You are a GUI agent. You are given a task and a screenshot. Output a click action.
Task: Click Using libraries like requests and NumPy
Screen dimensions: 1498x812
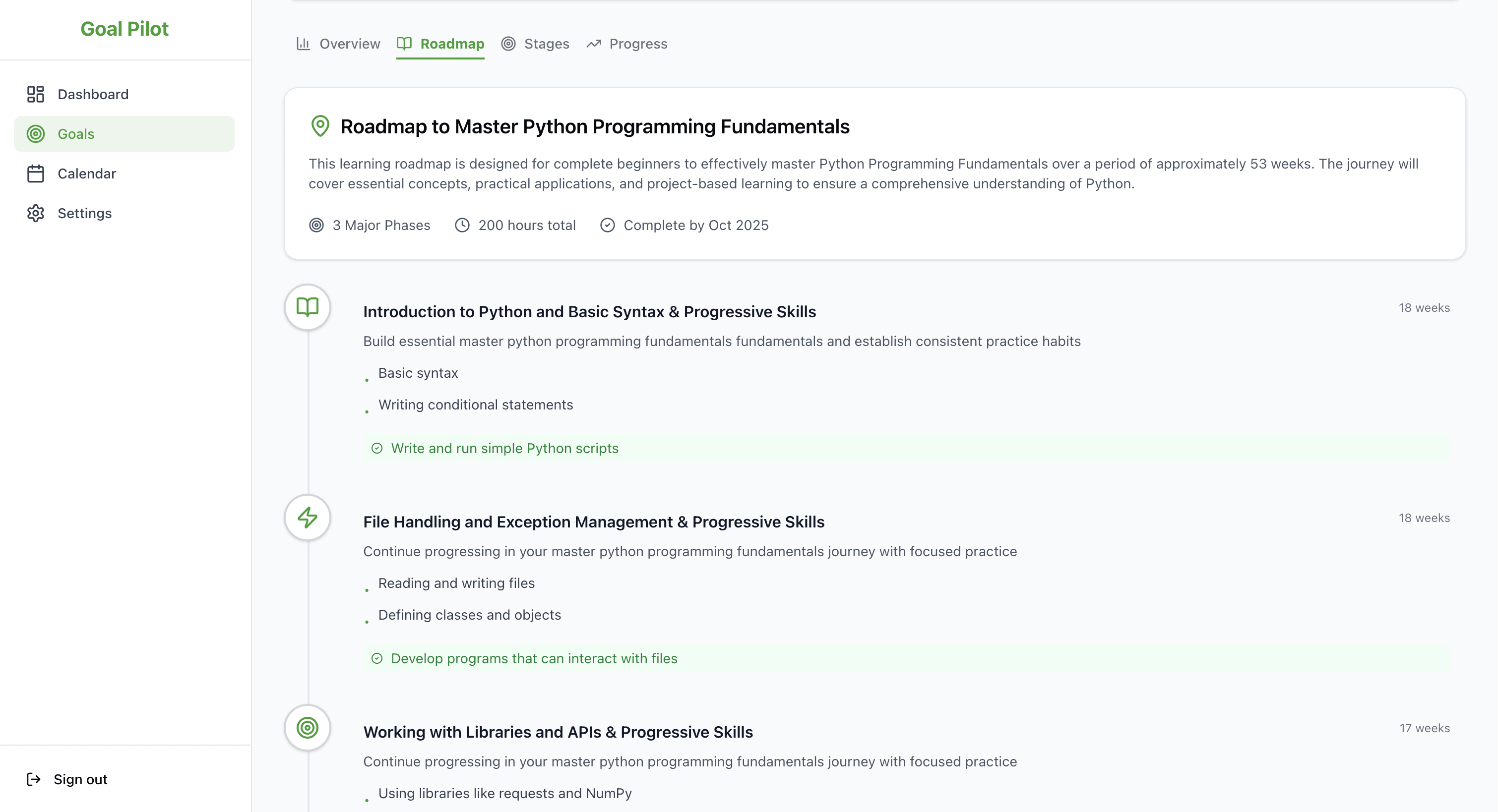point(505,793)
